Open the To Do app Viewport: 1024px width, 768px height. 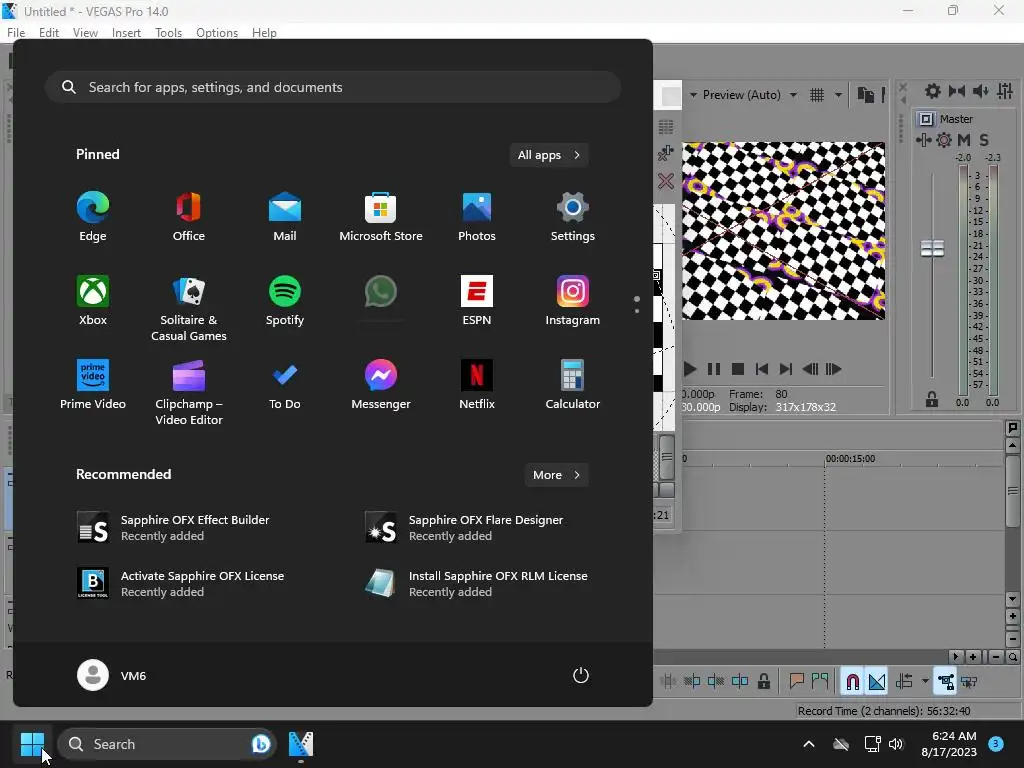pyautogui.click(x=285, y=385)
